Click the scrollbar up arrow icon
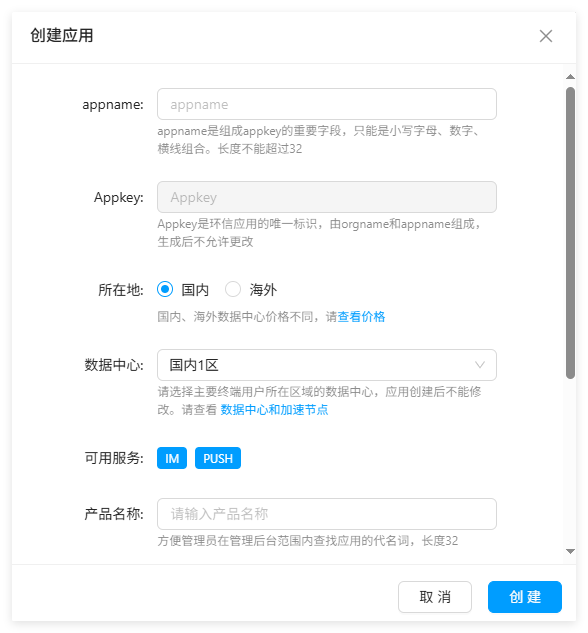The image size is (588, 633). click(x=570, y=77)
